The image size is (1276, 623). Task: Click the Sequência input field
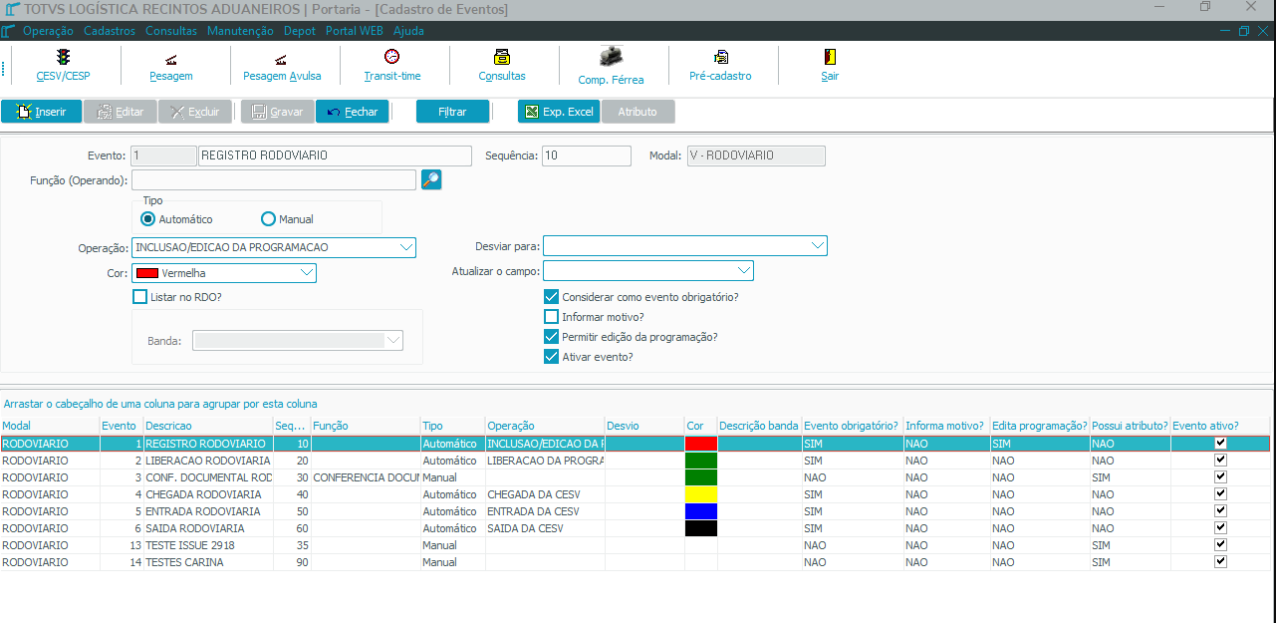(586, 155)
